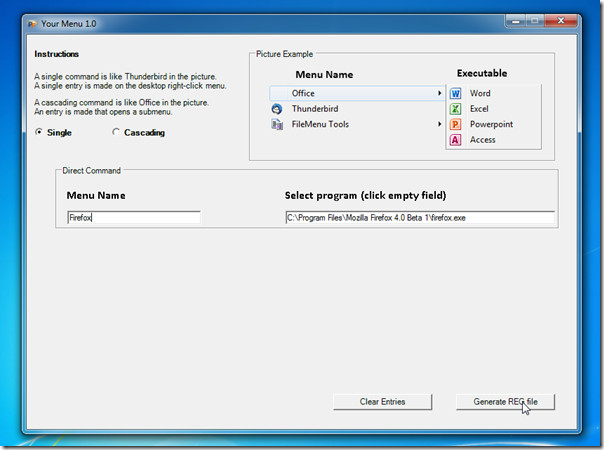Click the Your Menu title bar icon
This screenshot has height=450, width=604.
(32, 24)
